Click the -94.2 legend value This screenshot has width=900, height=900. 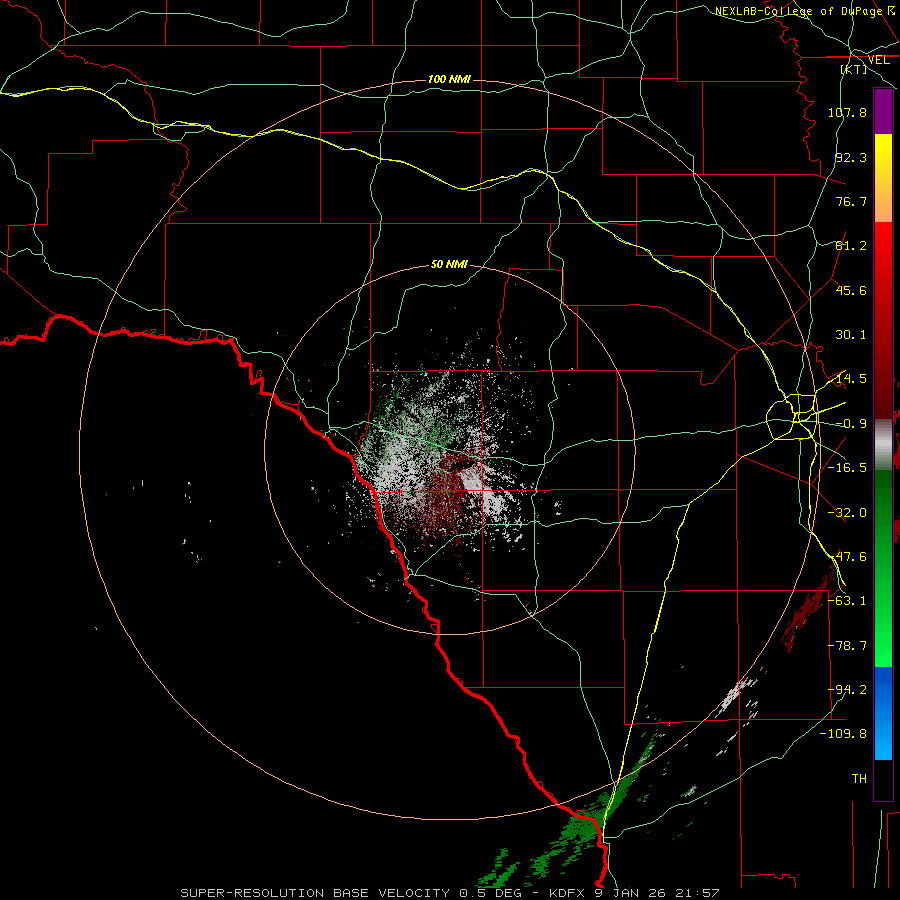coord(847,690)
